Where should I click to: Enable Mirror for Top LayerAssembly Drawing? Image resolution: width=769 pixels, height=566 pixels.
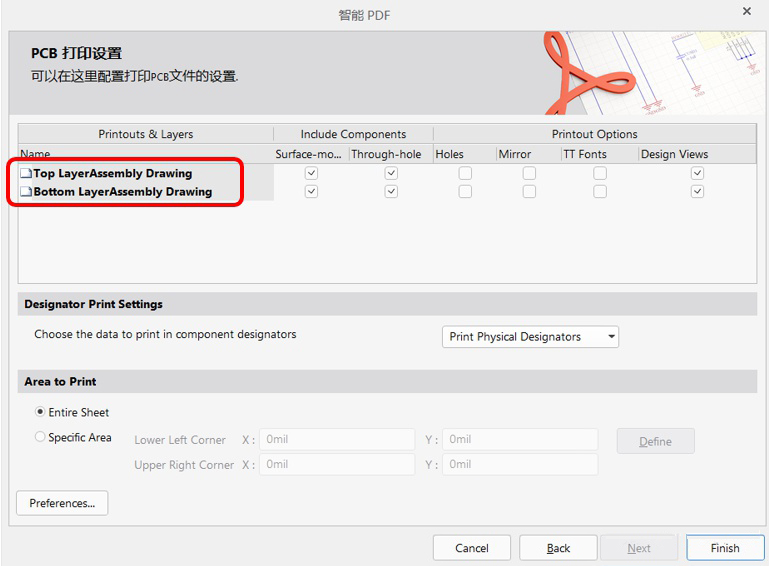pos(529,173)
